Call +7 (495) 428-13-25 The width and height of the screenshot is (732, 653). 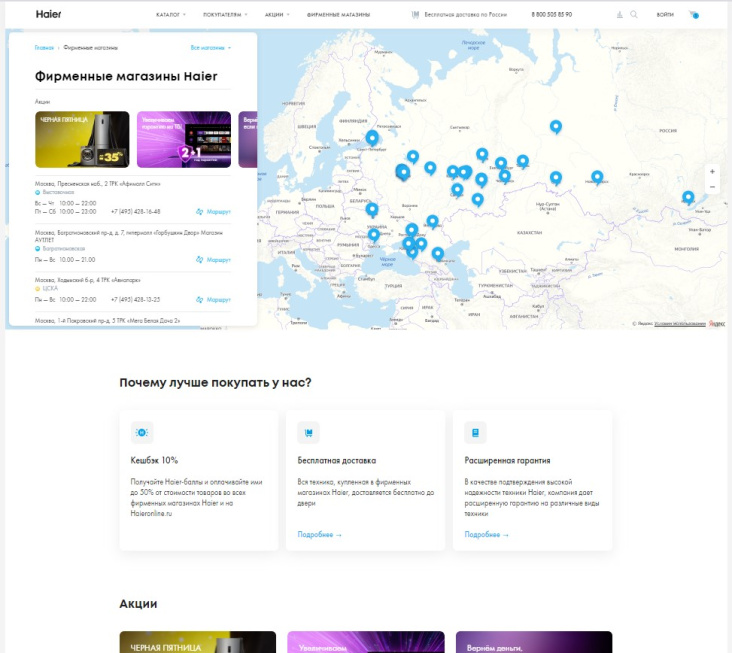135,300
